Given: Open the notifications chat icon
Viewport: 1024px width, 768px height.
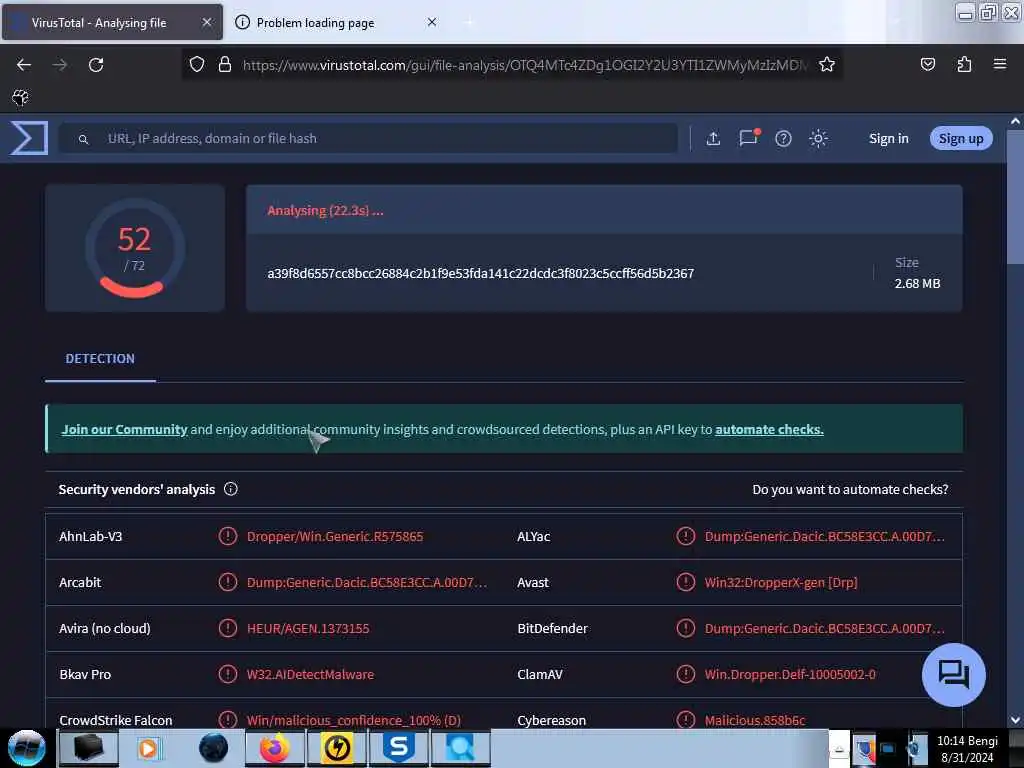Looking at the screenshot, I should [748, 138].
